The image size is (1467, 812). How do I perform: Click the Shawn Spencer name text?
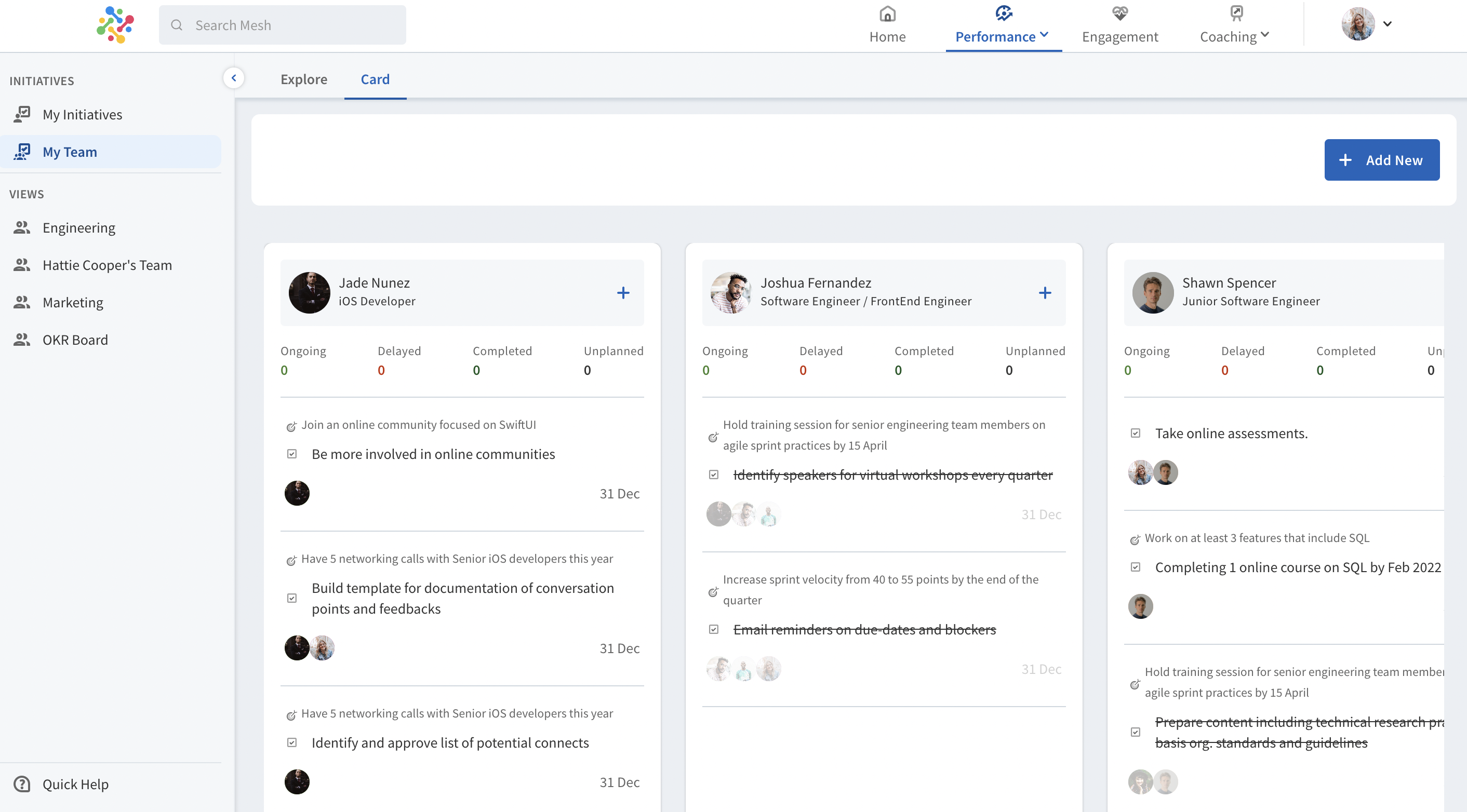(x=1229, y=283)
